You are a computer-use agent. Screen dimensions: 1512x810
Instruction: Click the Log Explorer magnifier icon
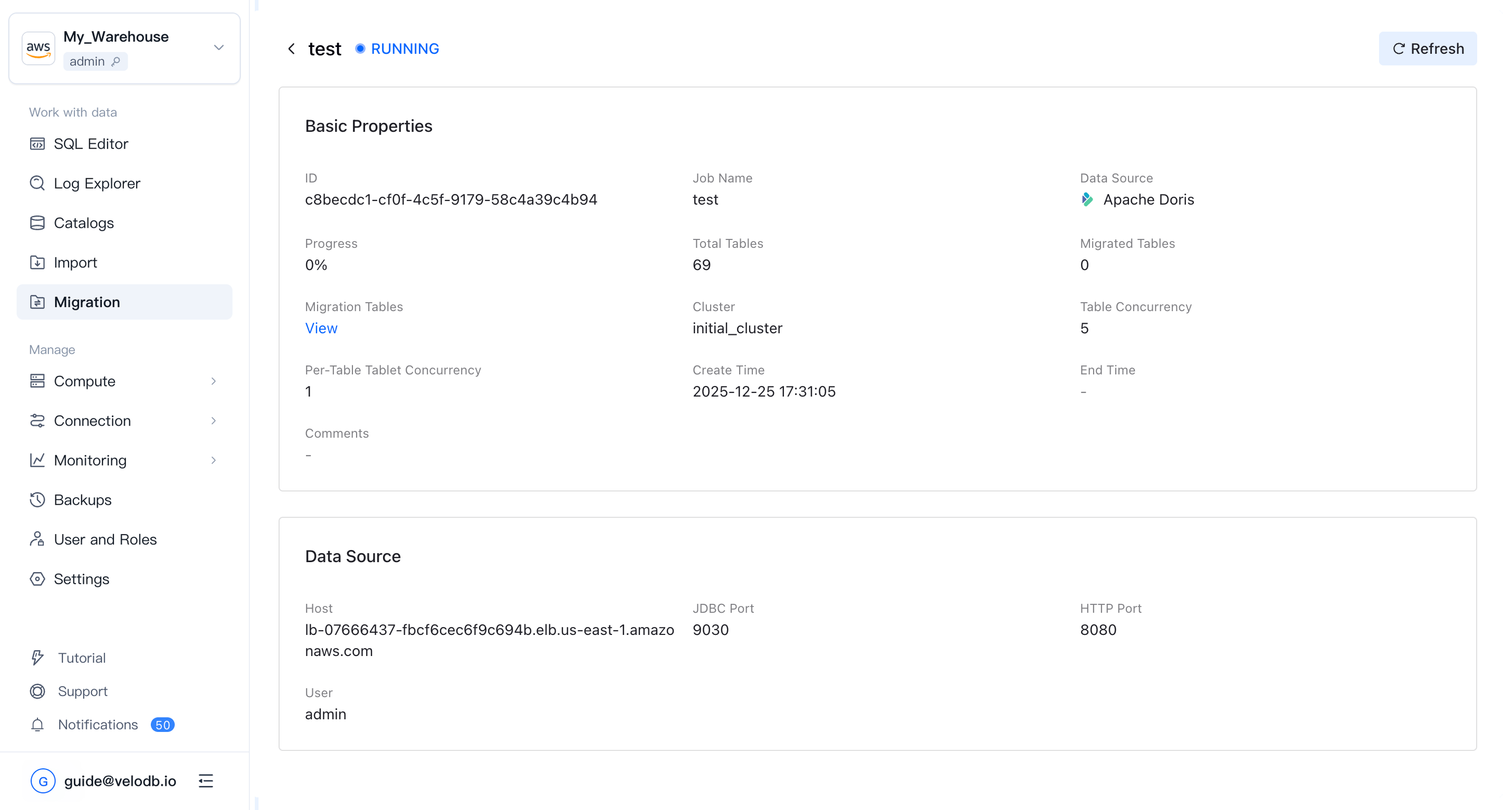[37, 183]
